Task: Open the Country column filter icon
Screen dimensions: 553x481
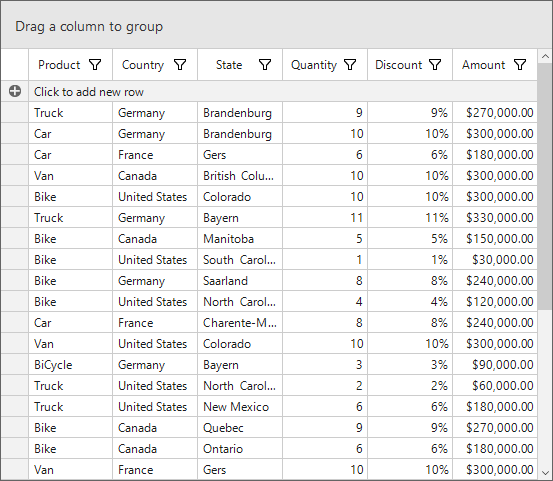Action: (180, 65)
